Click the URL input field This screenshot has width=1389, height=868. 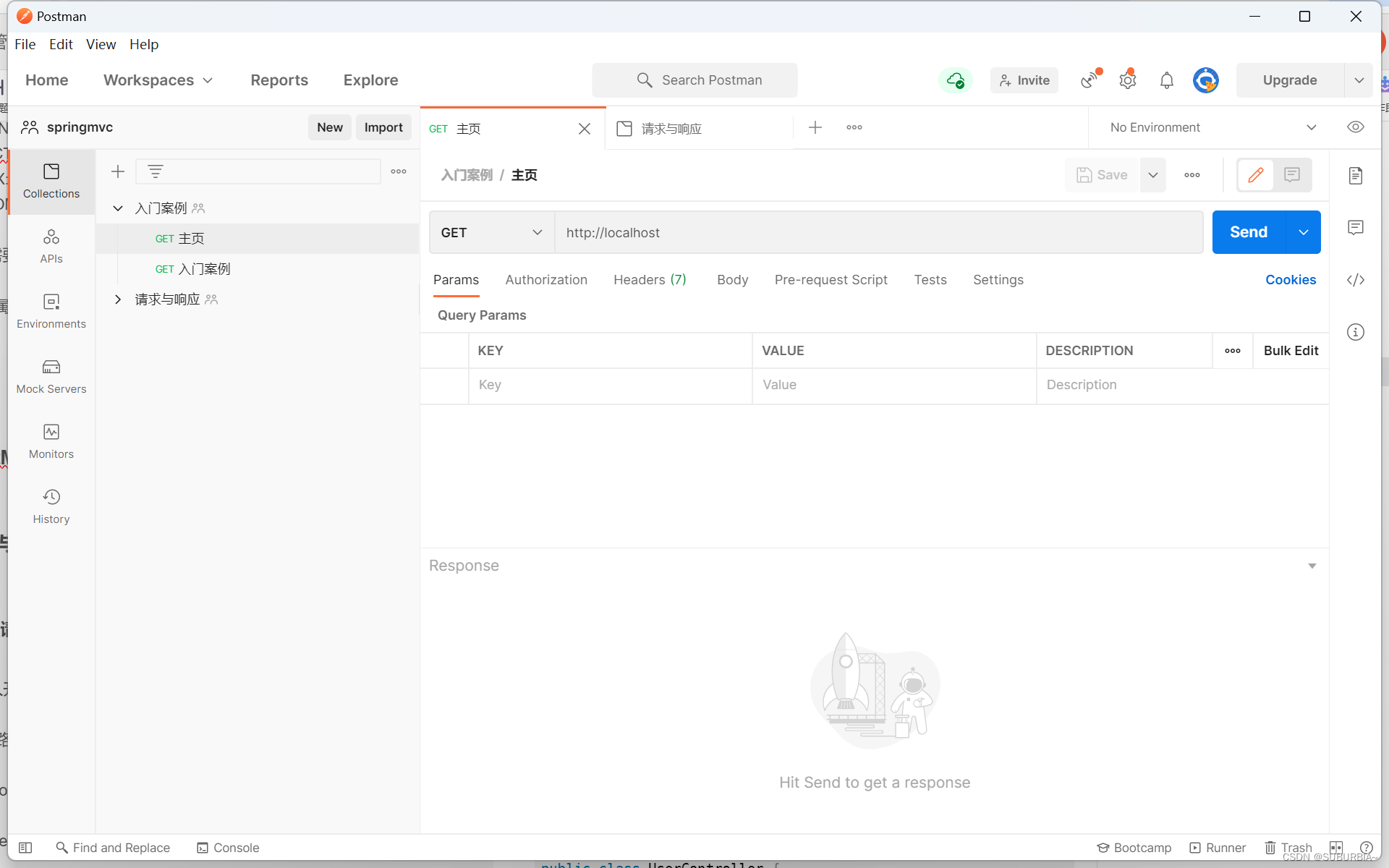click(x=879, y=232)
